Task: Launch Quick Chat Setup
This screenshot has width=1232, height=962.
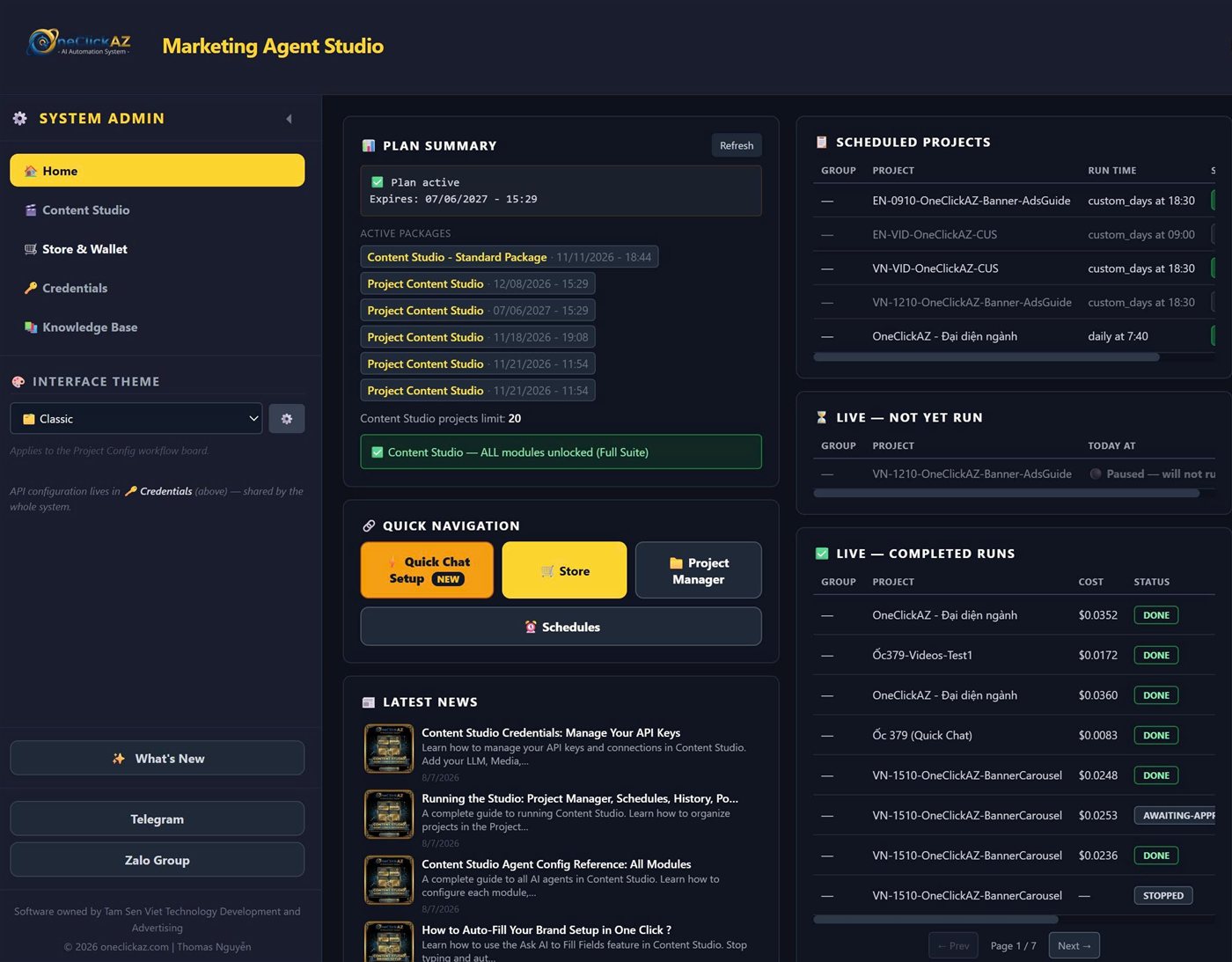Action: [x=428, y=570]
